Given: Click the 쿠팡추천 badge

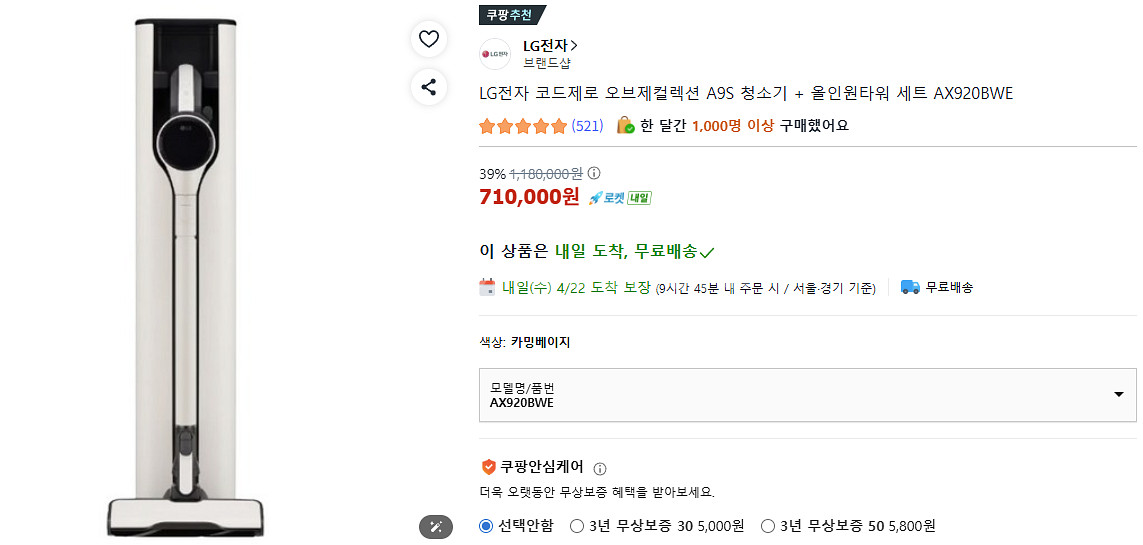Looking at the screenshot, I should click(x=512, y=14).
